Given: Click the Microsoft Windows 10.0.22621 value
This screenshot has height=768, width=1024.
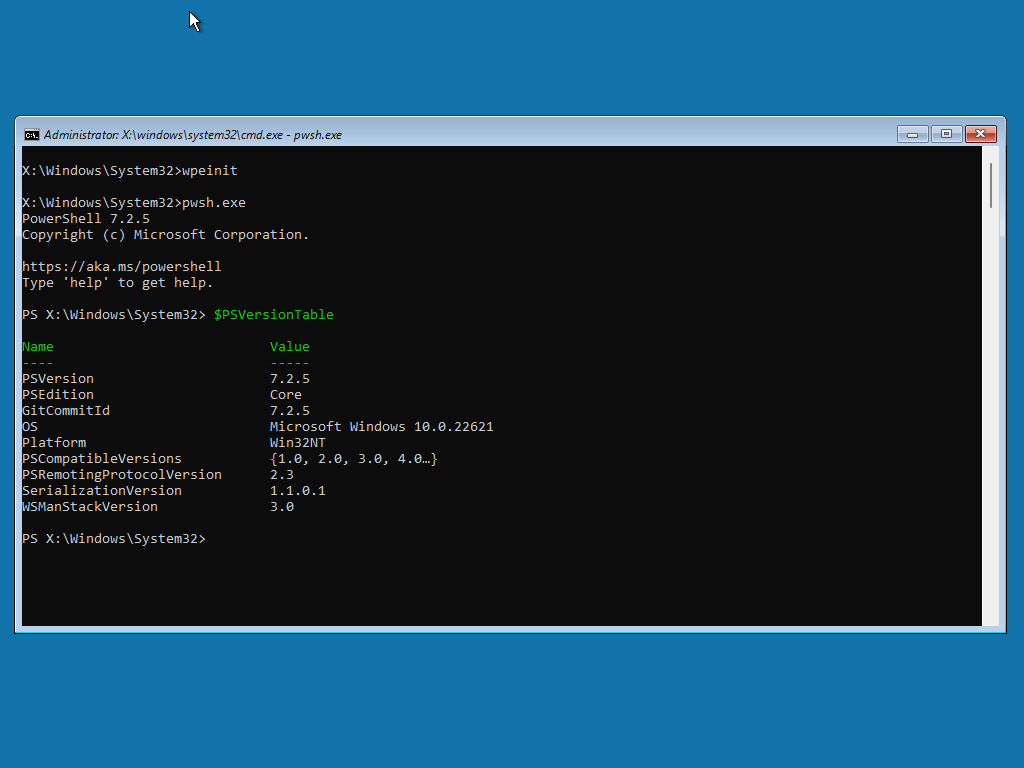Looking at the screenshot, I should pos(381,427).
